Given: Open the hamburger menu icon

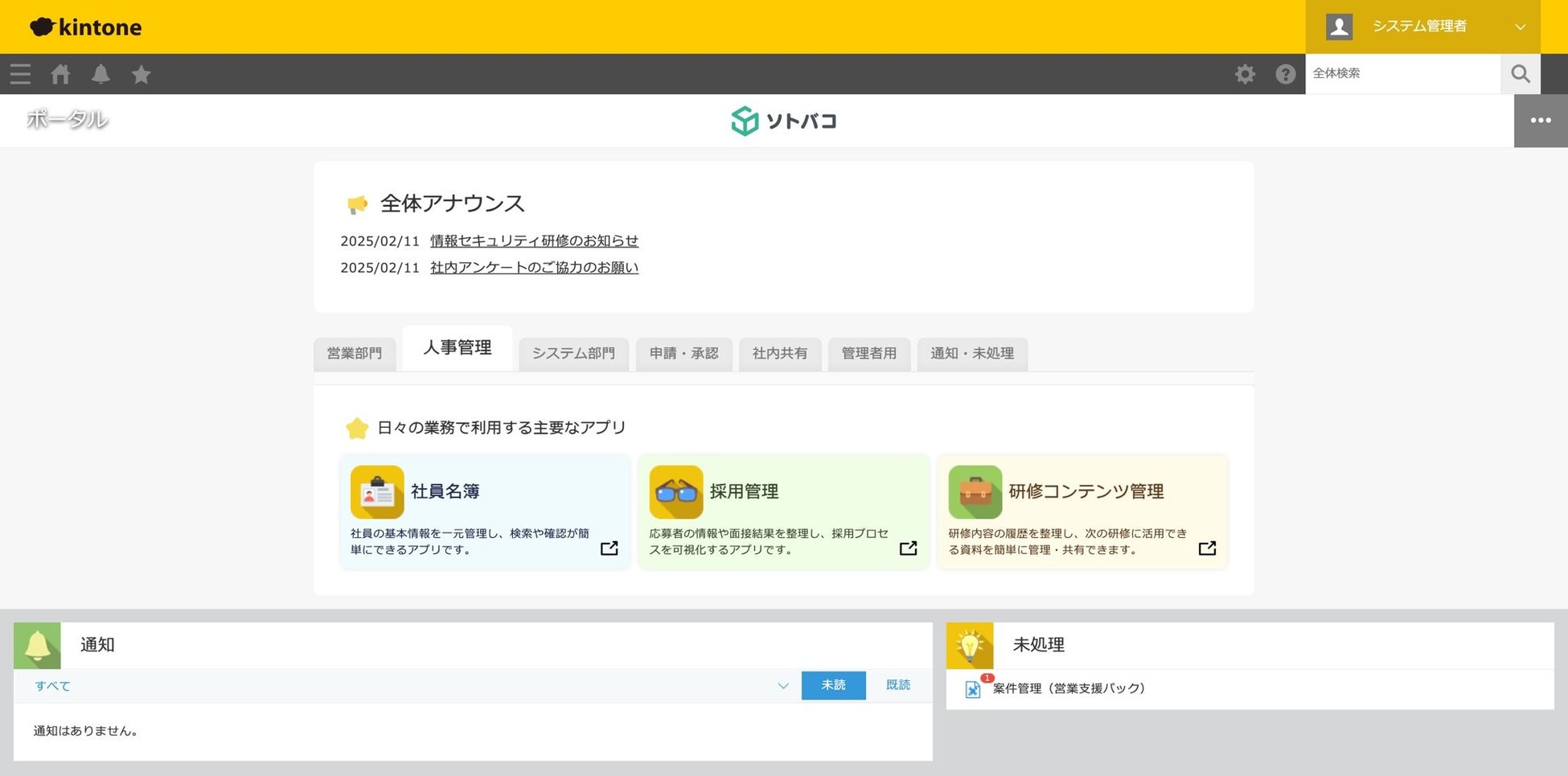Looking at the screenshot, I should [20, 75].
